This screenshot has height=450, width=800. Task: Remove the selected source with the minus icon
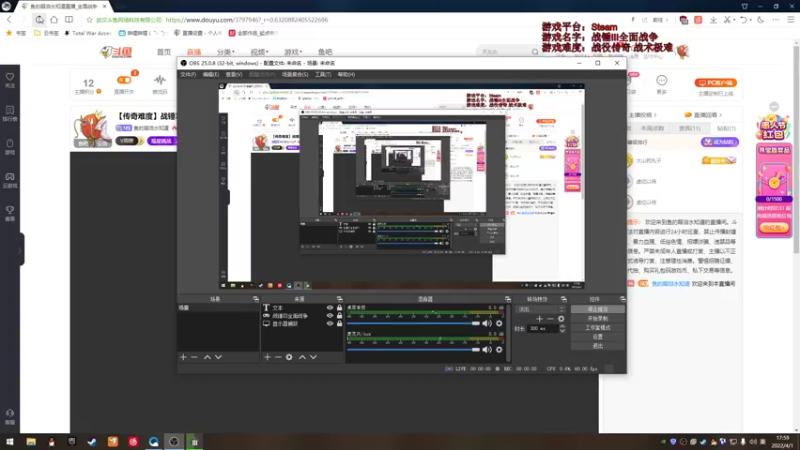tap(278, 357)
